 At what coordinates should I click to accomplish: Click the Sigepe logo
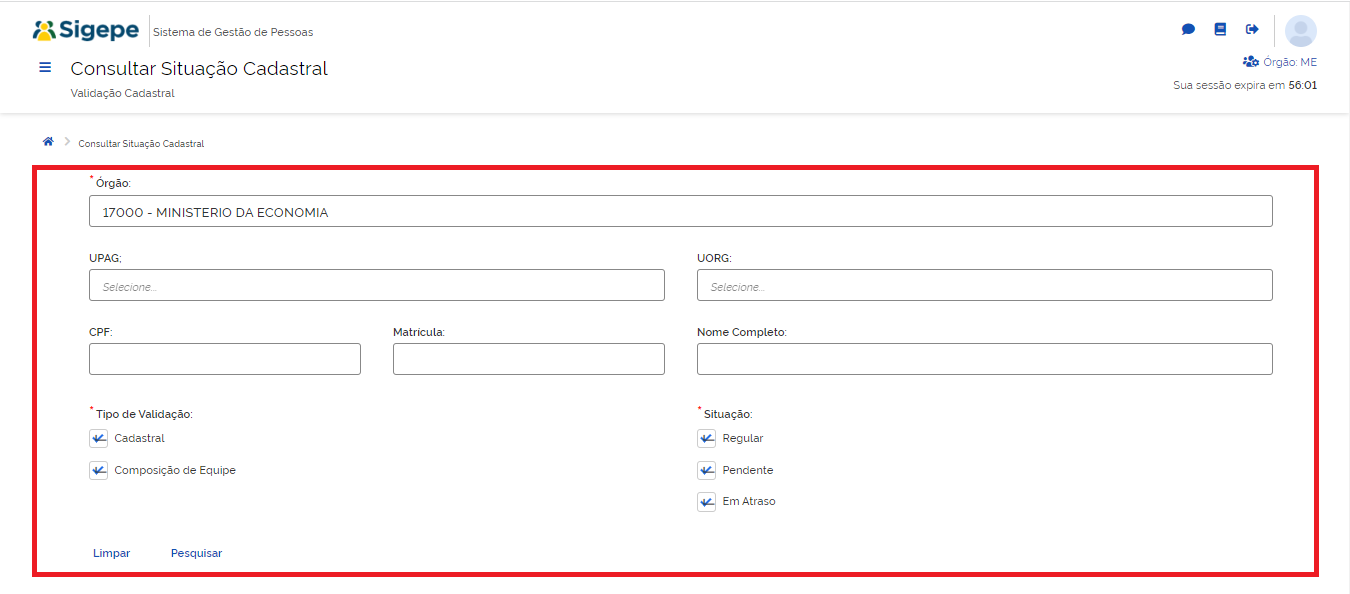(86, 31)
